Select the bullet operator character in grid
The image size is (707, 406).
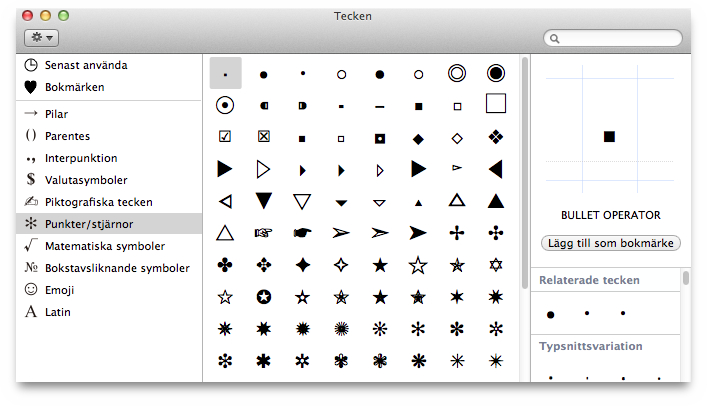point(225,73)
